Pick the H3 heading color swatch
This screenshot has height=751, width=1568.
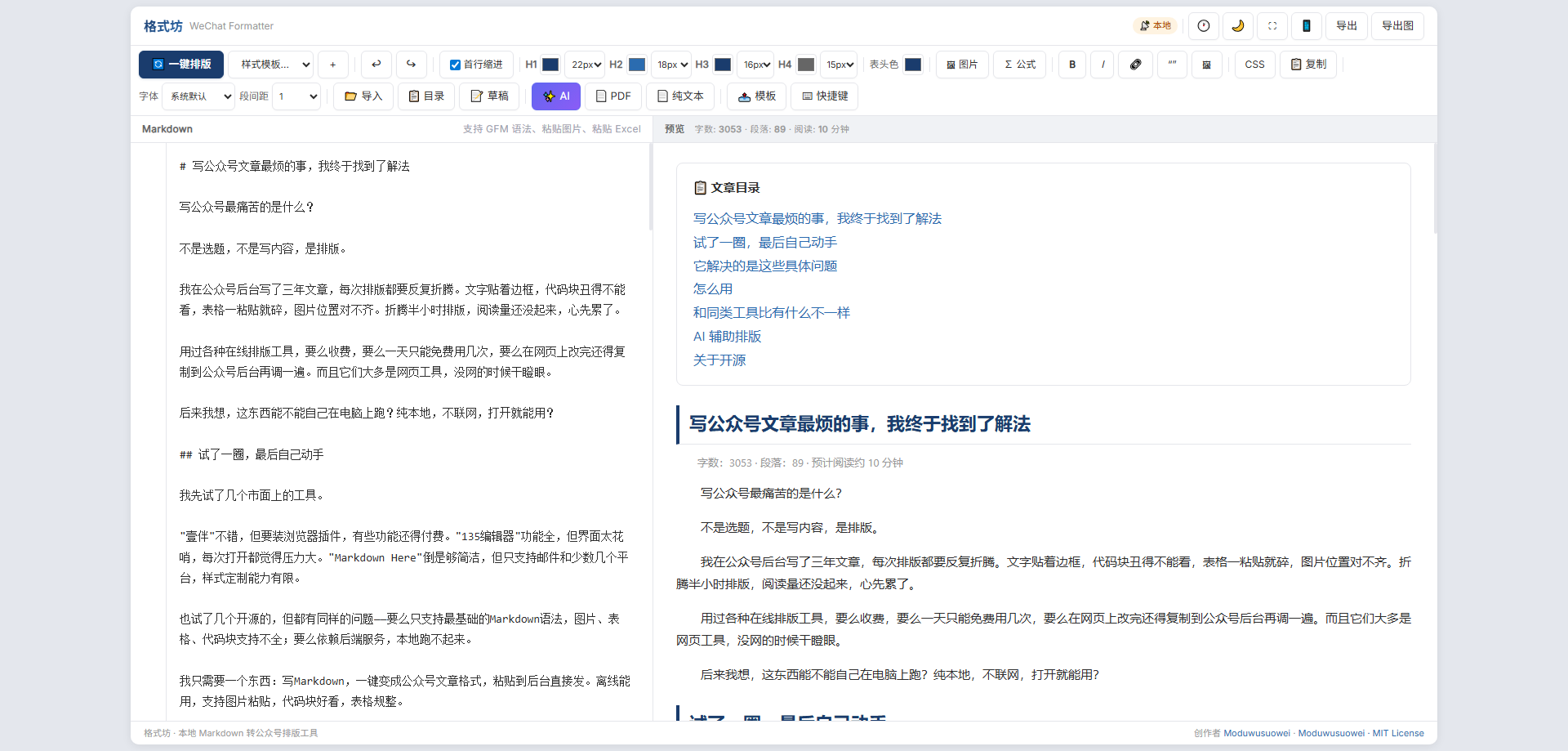(723, 65)
